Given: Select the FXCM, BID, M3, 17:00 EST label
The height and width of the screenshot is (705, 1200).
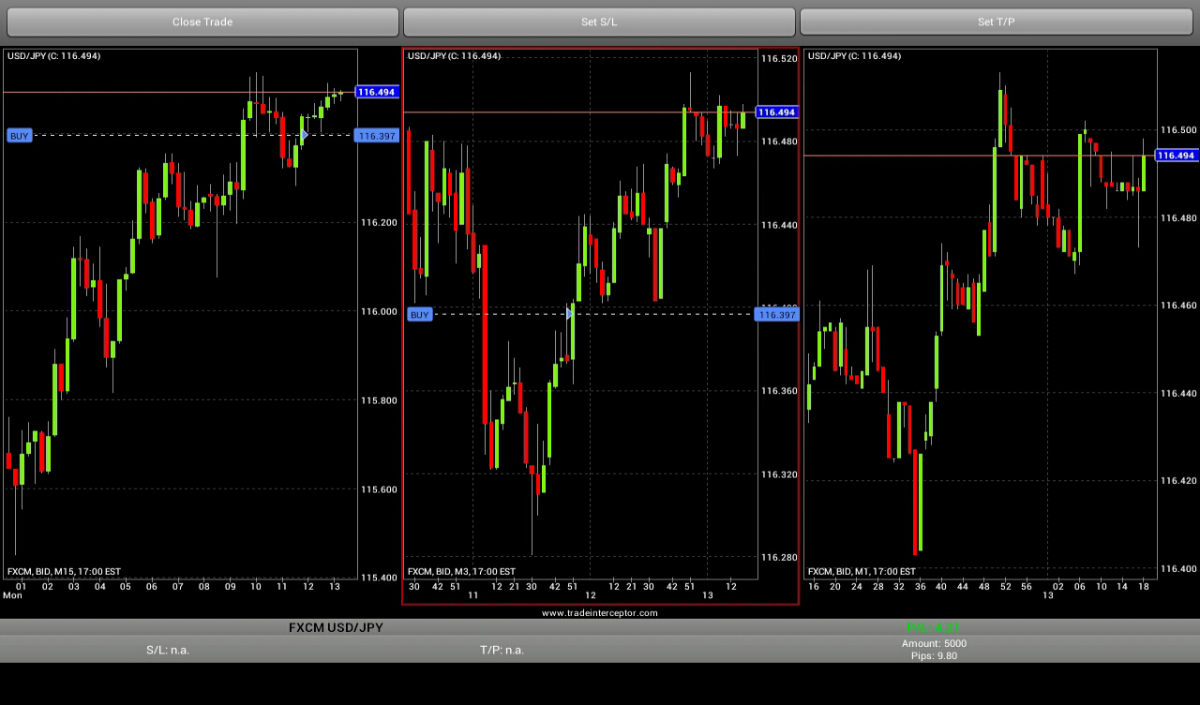Looking at the screenshot, I should point(462,572).
